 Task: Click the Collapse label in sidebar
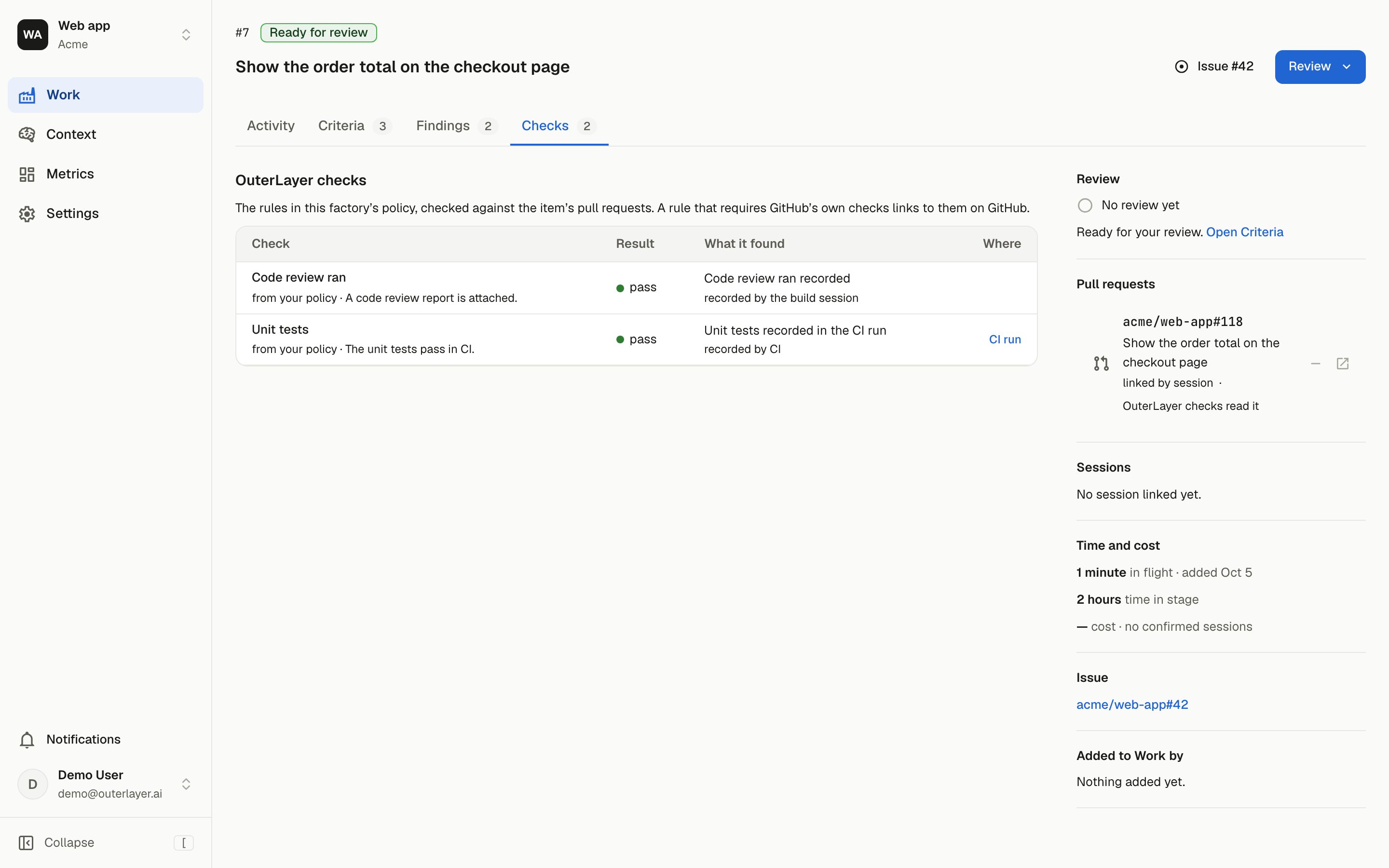(x=69, y=842)
